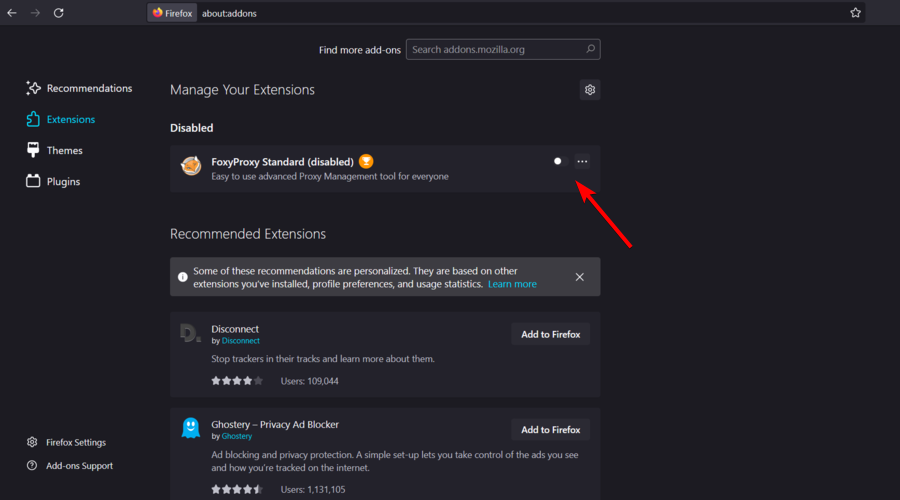
Task: Click the Firefox identity badge in address bar
Action: click(x=172, y=13)
